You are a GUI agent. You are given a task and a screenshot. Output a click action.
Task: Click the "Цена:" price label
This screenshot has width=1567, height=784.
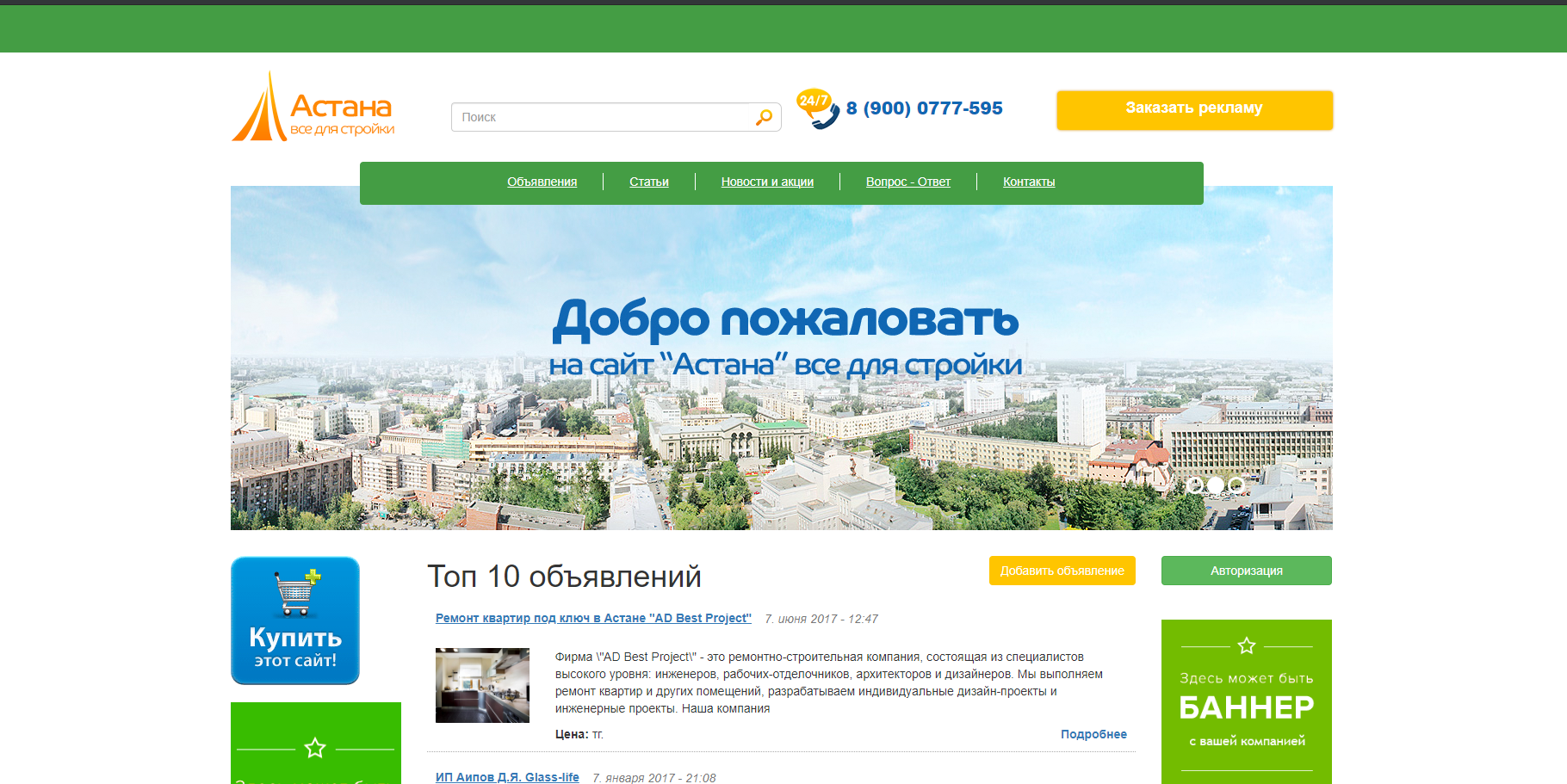(x=572, y=734)
